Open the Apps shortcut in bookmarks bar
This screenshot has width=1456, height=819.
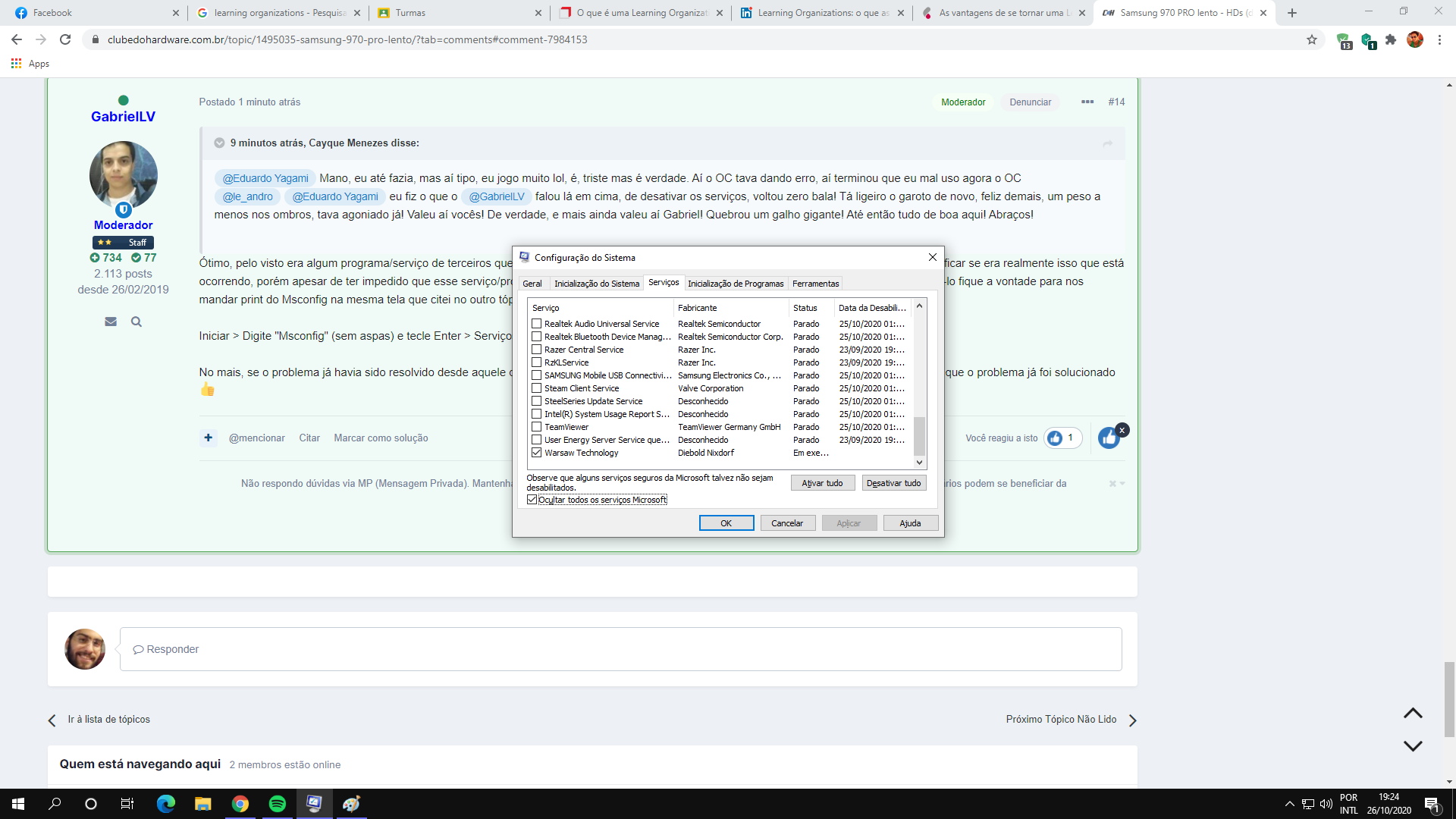pos(30,64)
